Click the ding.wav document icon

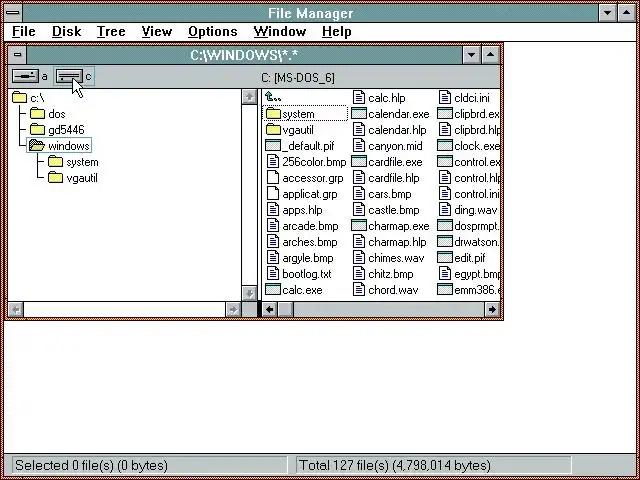click(x=445, y=210)
